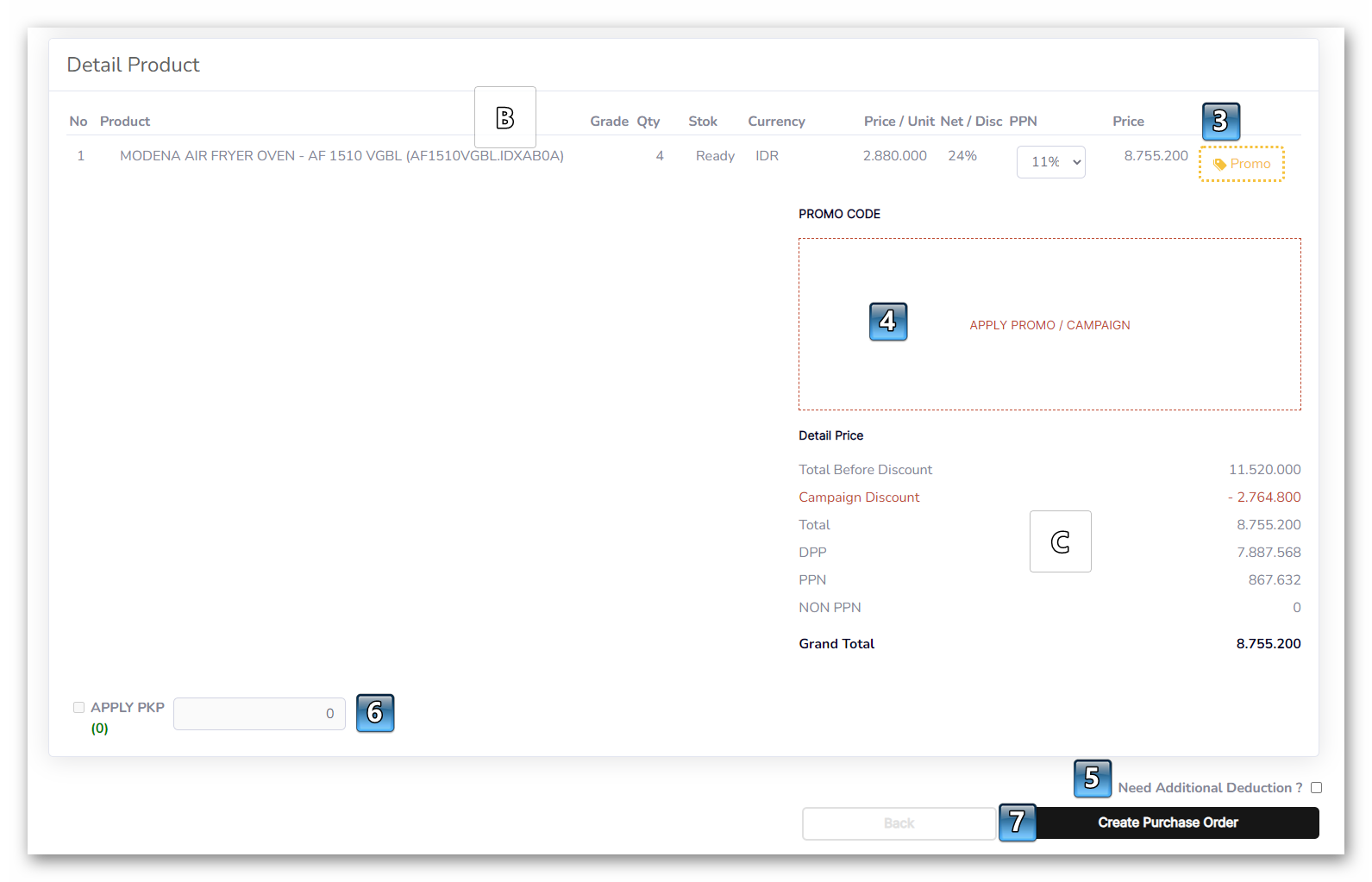Click the blue number 5 marker badge

[x=1092, y=779]
